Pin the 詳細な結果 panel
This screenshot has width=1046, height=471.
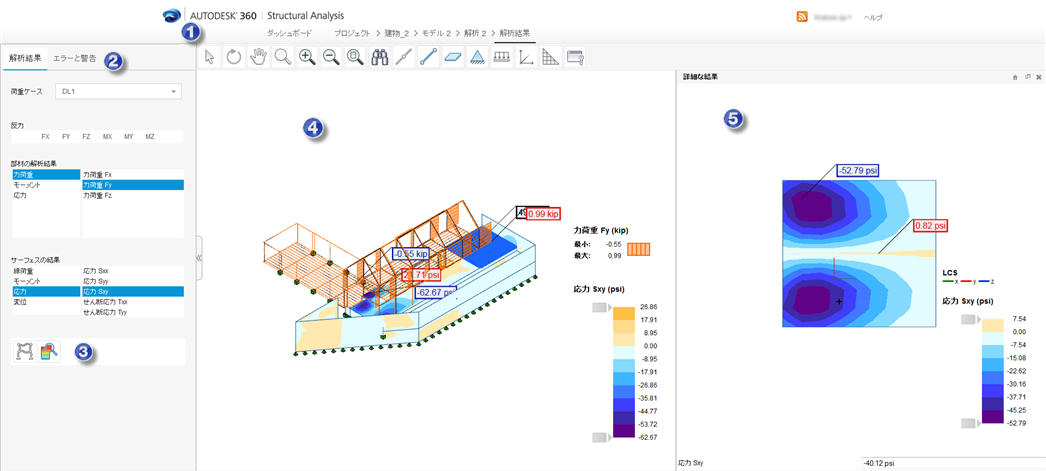(1015, 77)
